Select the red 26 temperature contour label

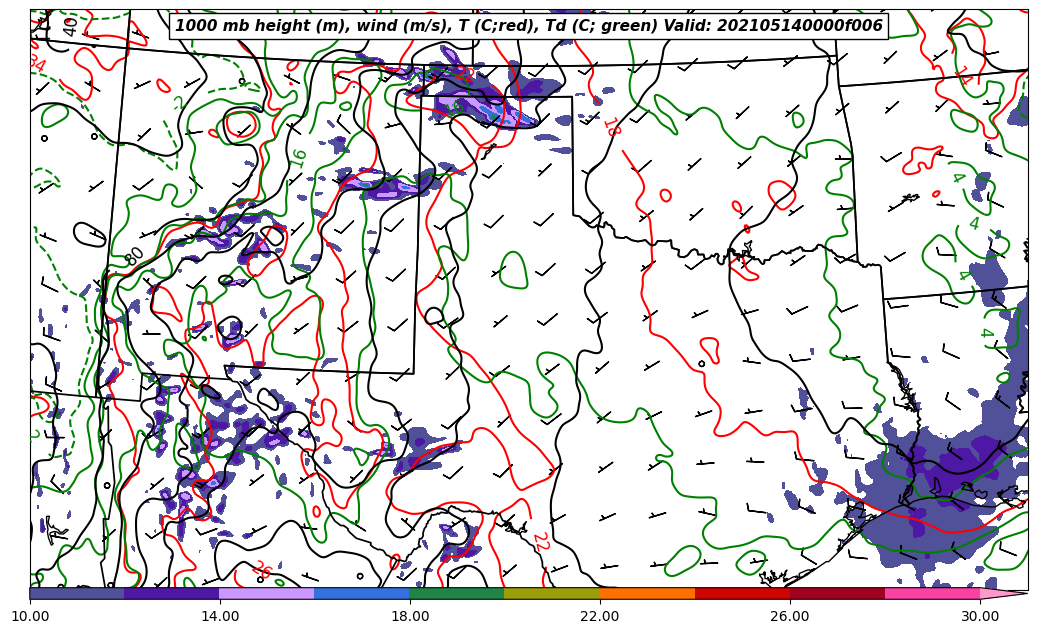[x=262, y=569]
